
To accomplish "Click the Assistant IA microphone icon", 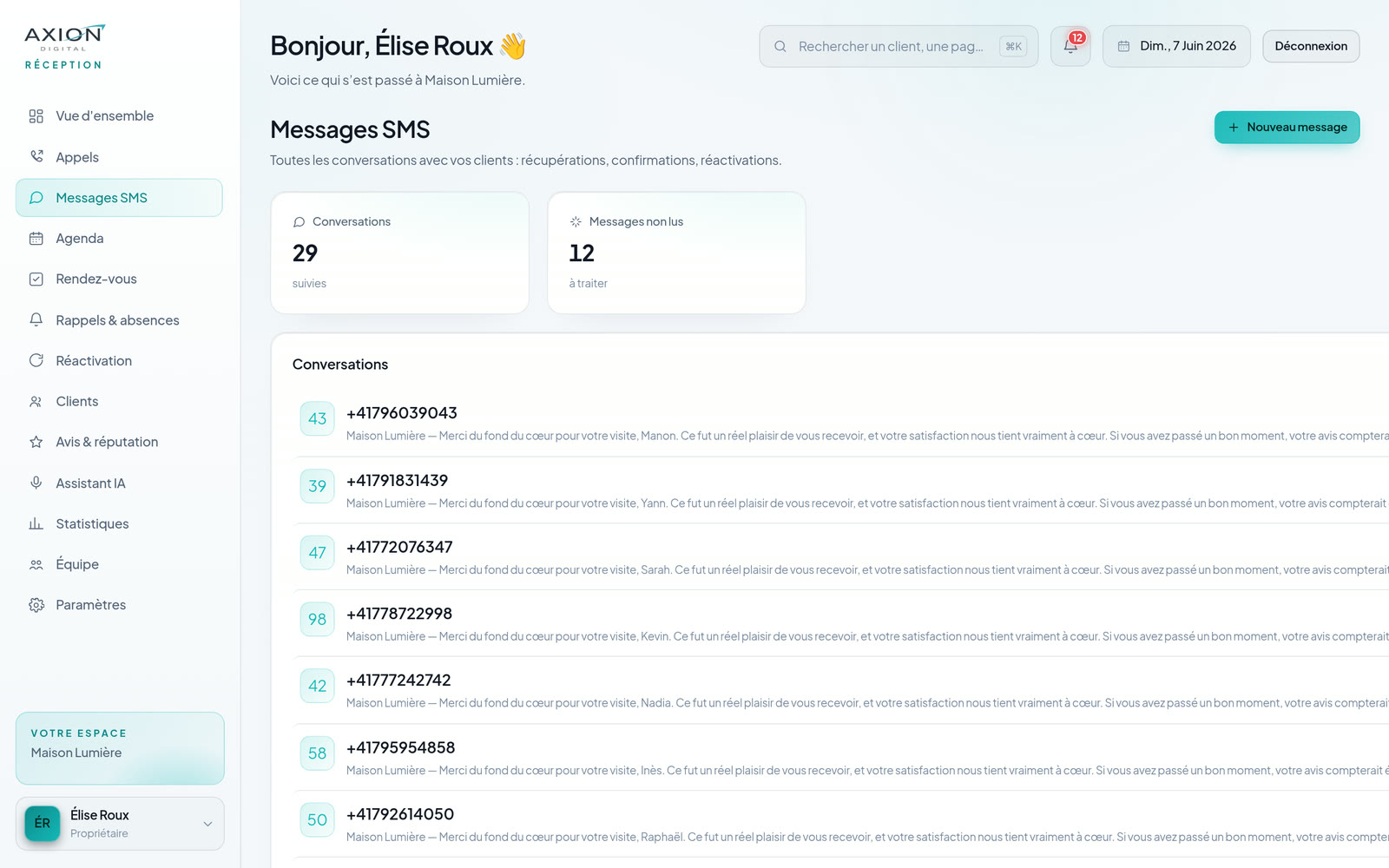I will point(36,483).
